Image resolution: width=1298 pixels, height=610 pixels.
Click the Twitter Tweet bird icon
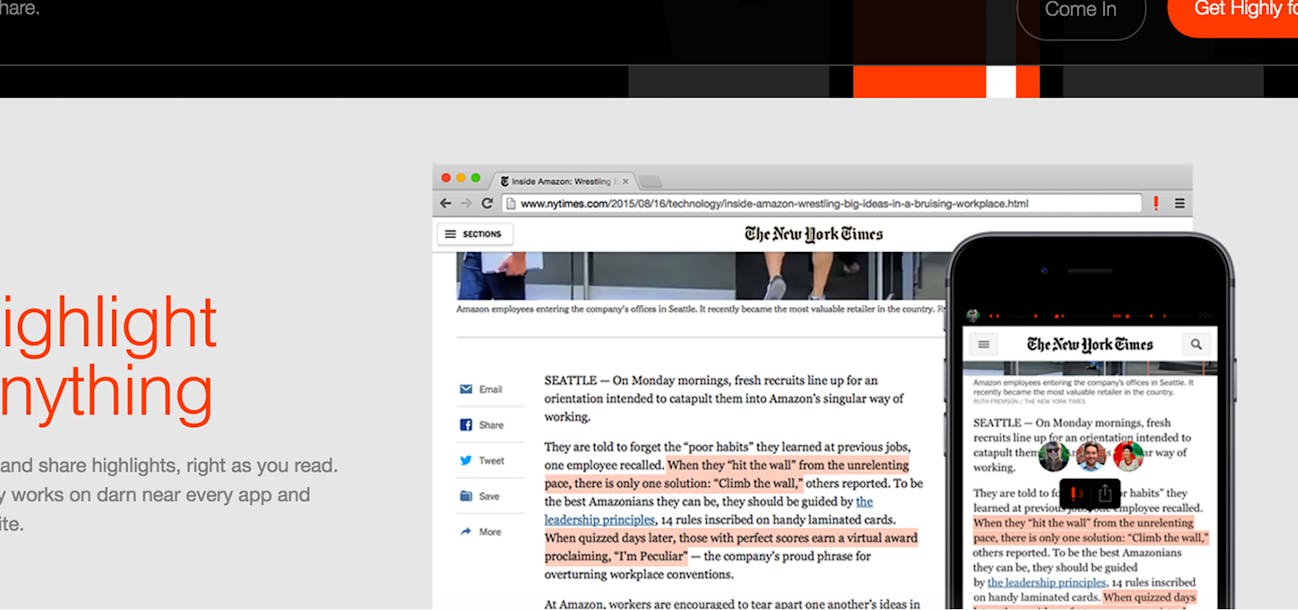[466, 461]
